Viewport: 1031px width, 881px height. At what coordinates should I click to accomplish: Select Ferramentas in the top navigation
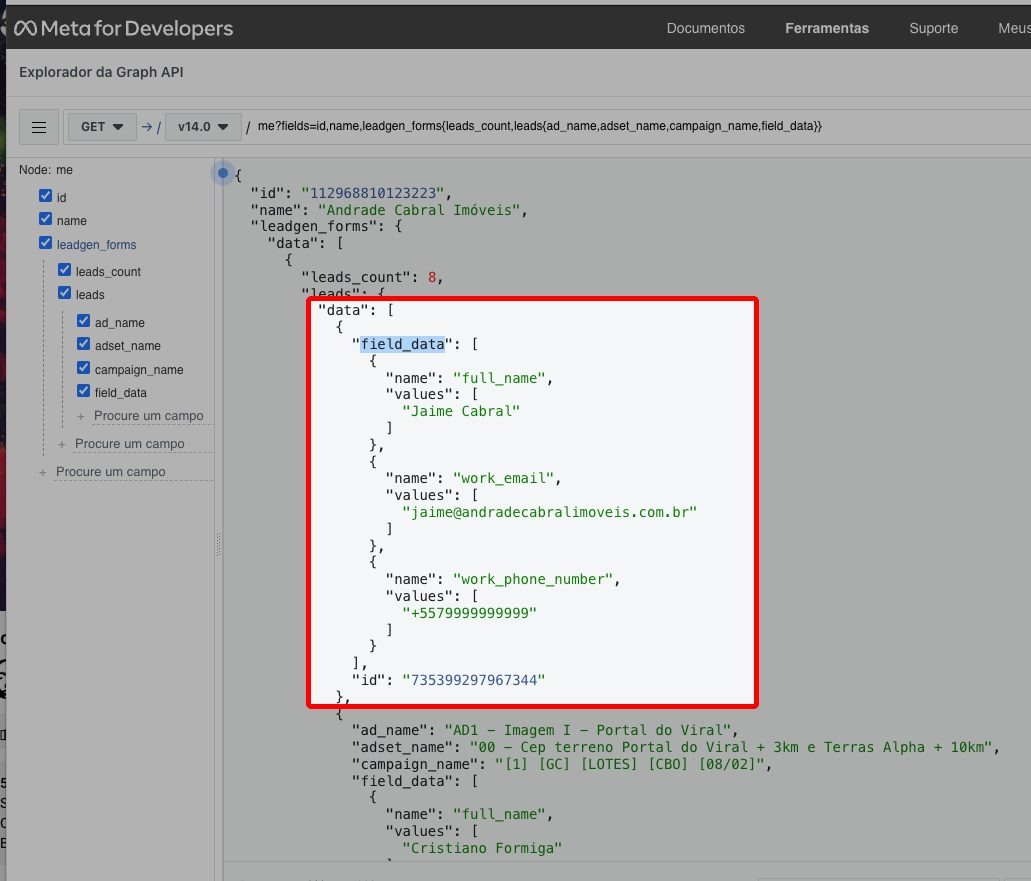[826, 28]
